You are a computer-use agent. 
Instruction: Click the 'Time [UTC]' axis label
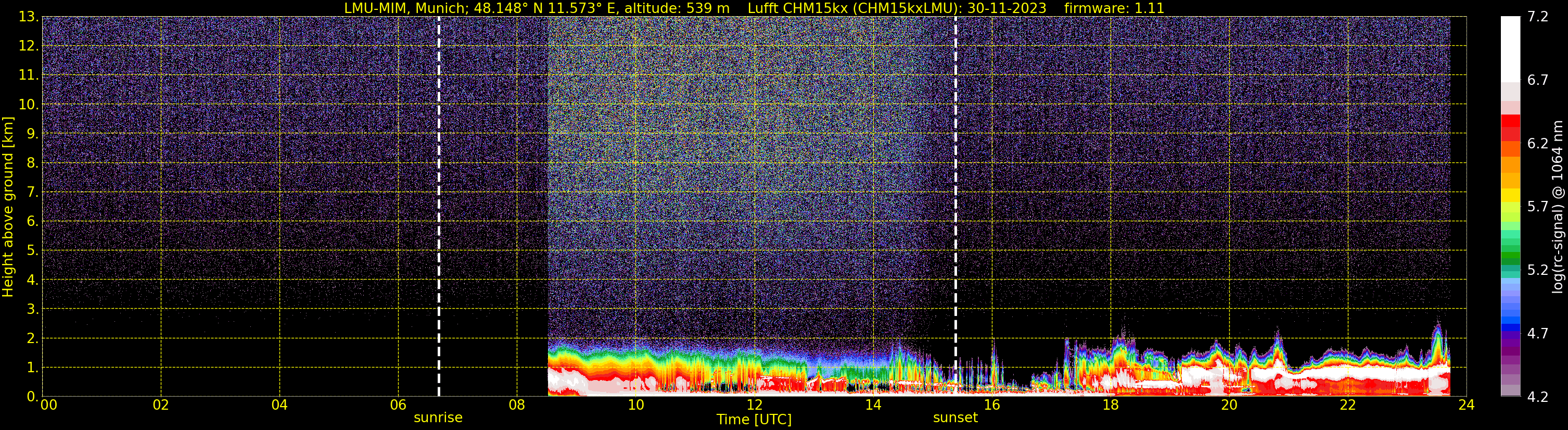point(754,420)
